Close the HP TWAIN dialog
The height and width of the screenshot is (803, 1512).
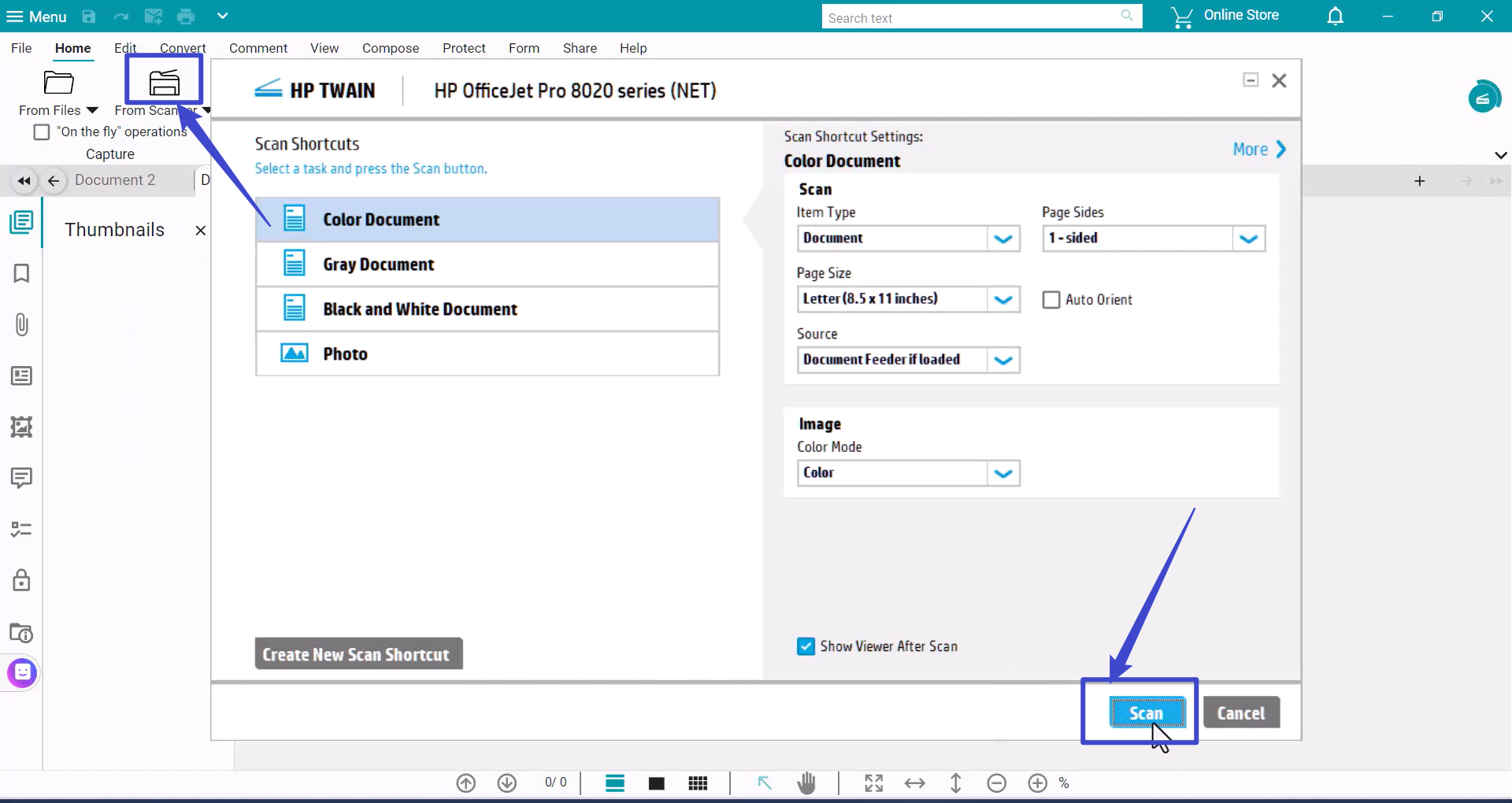tap(1280, 80)
